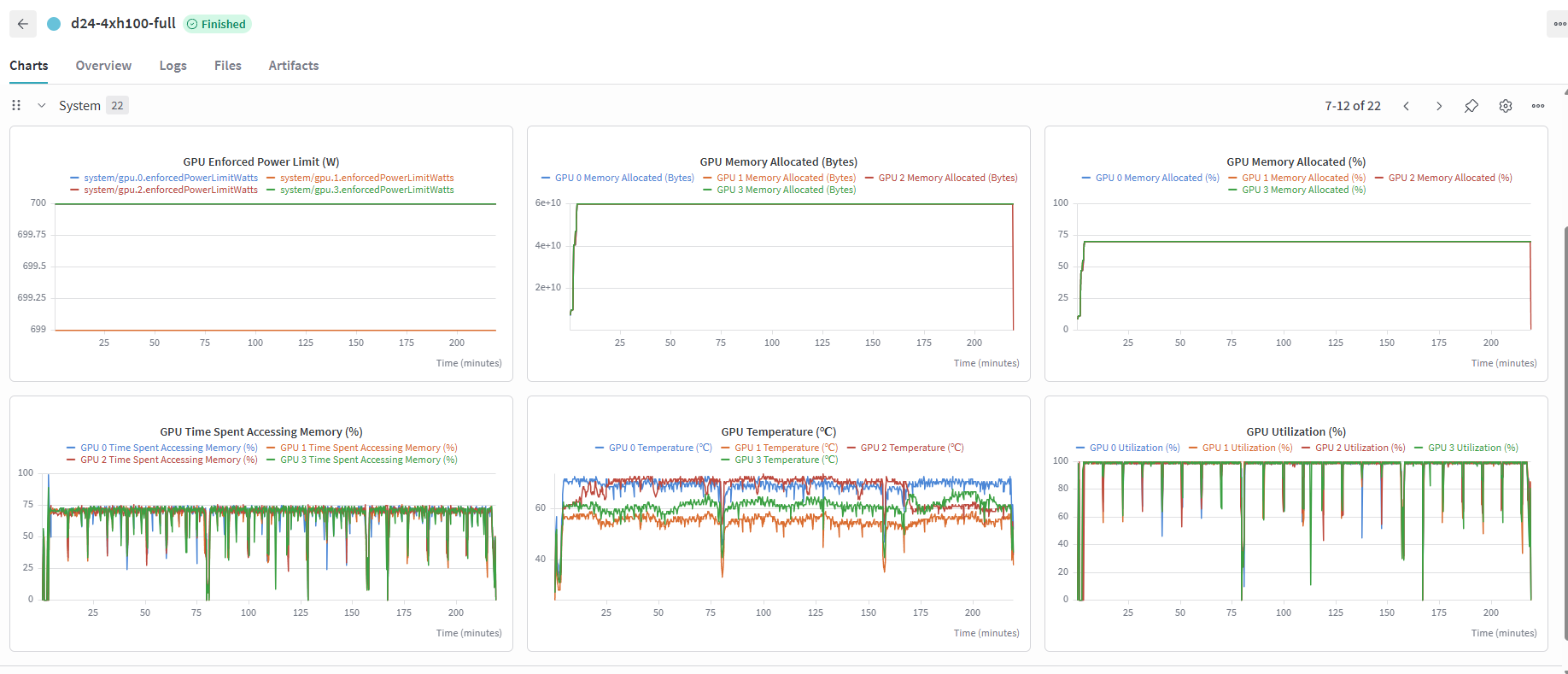Open System section overflow menu

(x=1538, y=106)
